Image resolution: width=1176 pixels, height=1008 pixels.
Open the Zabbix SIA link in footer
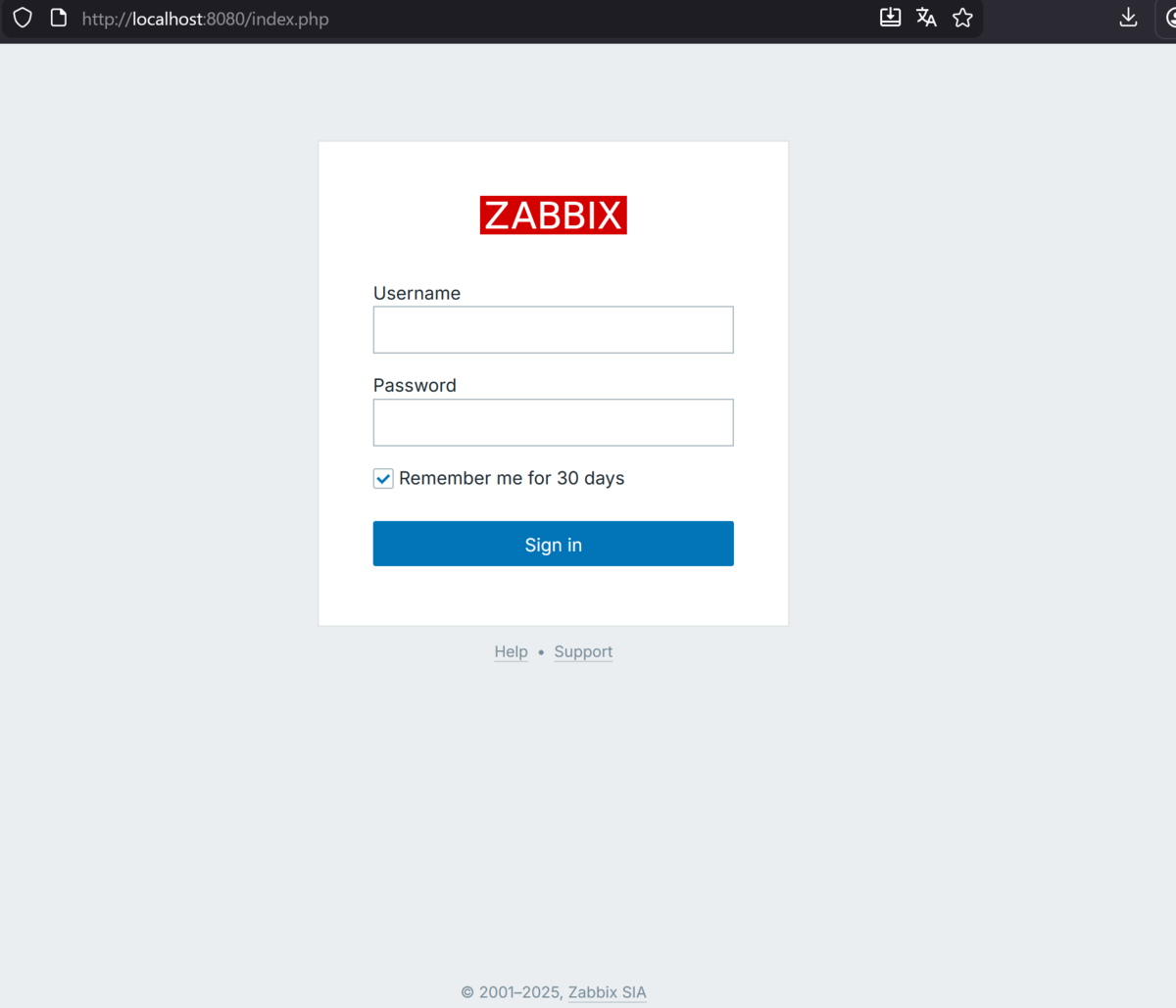click(608, 992)
